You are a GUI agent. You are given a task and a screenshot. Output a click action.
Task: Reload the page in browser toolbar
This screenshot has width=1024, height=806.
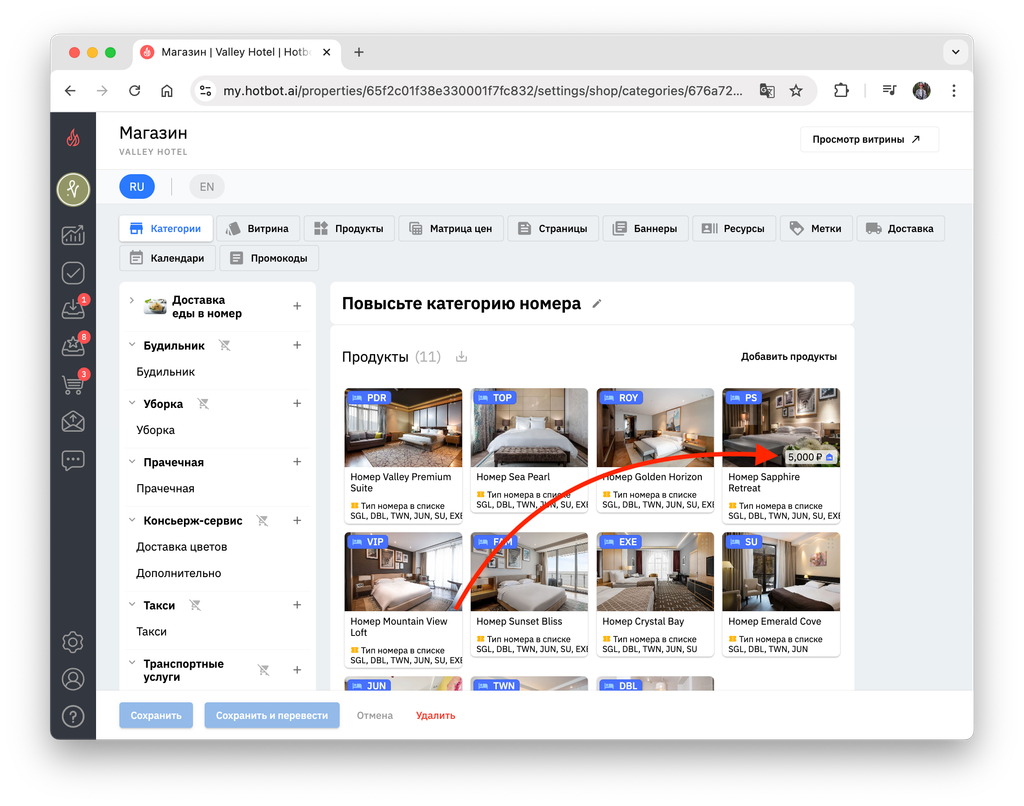pyautogui.click(x=135, y=91)
